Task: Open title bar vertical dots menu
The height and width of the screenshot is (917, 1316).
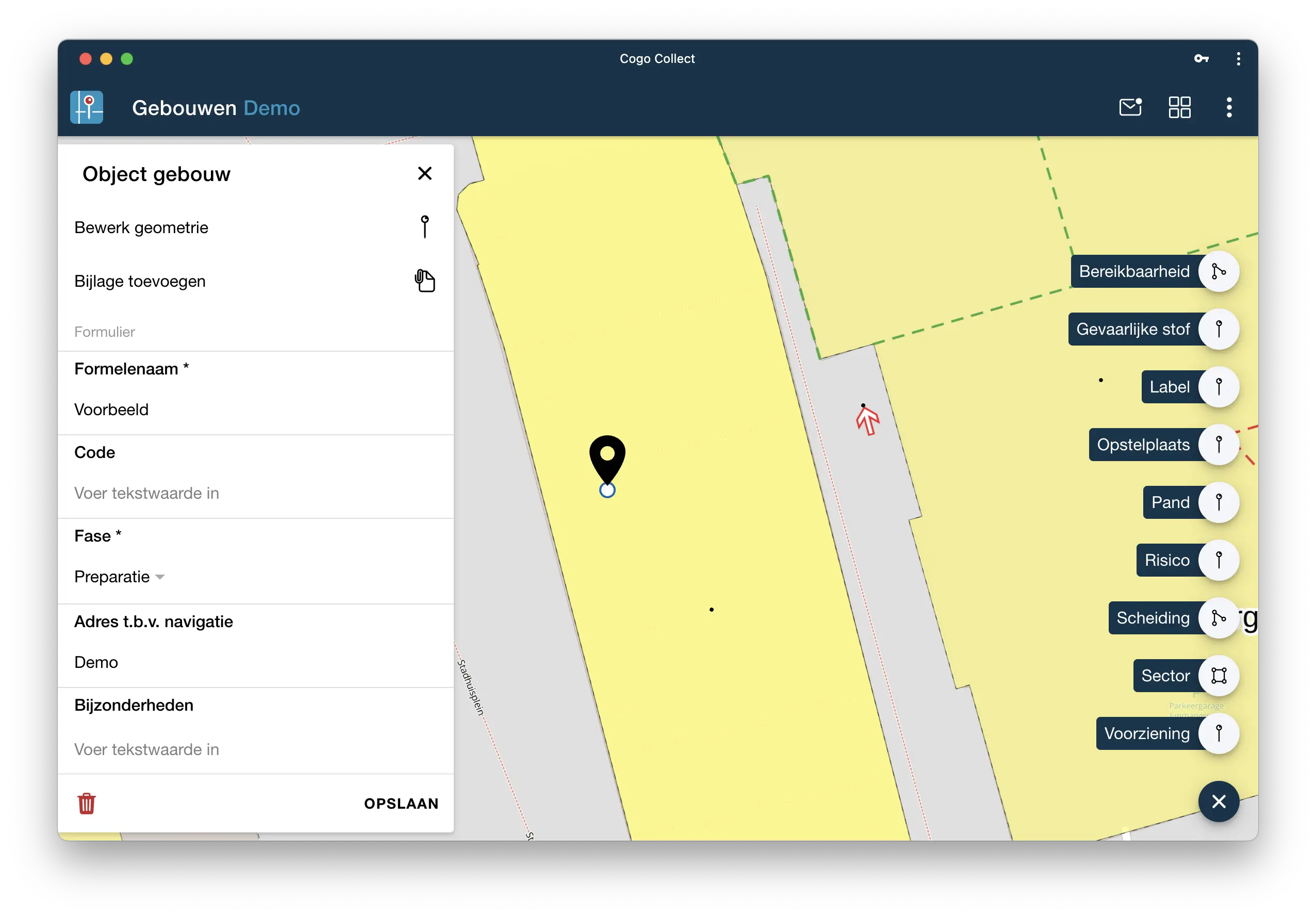Action: pyautogui.click(x=1238, y=58)
